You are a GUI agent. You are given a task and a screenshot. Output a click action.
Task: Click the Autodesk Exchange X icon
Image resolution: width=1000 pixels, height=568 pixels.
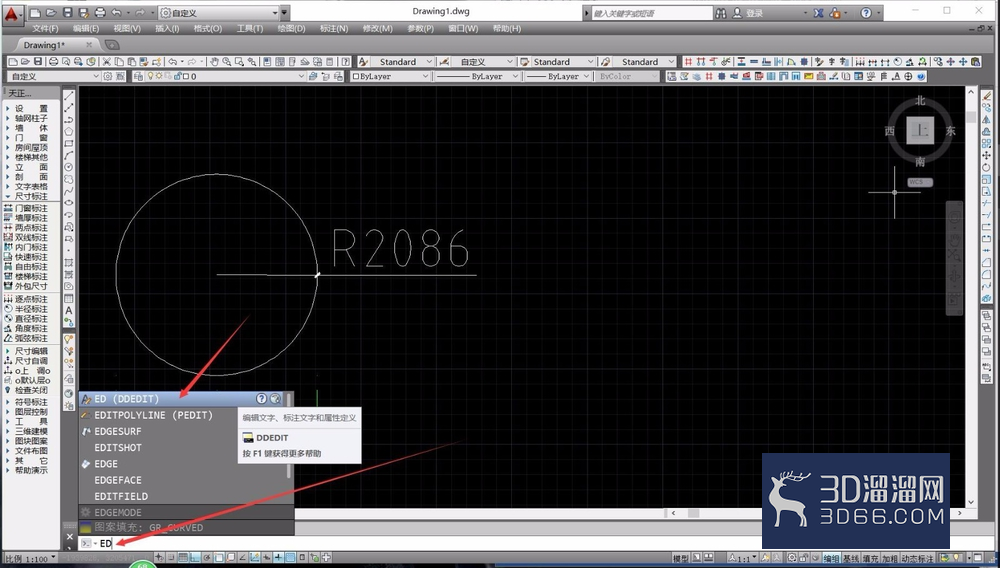click(x=819, y=13)
